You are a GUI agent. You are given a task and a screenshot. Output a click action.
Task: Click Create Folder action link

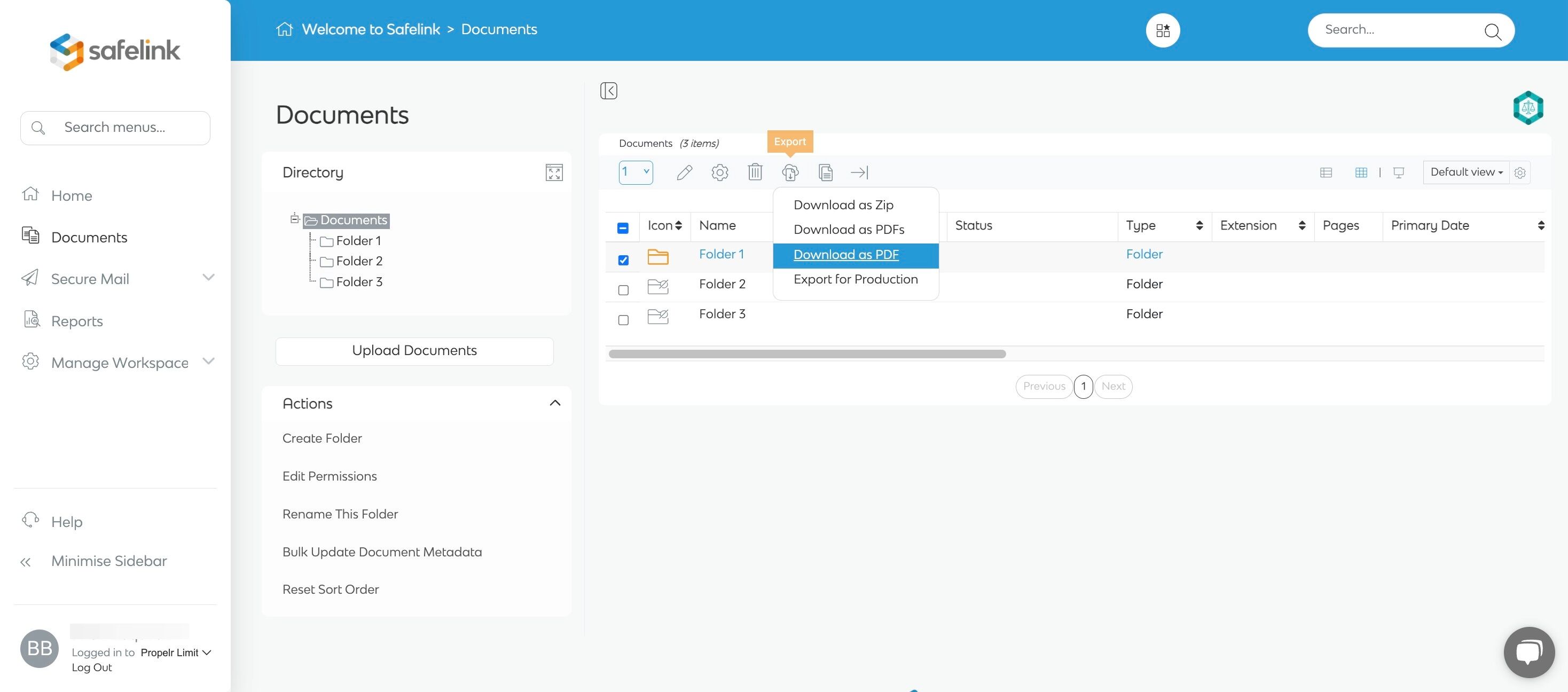tap(322, 438)
